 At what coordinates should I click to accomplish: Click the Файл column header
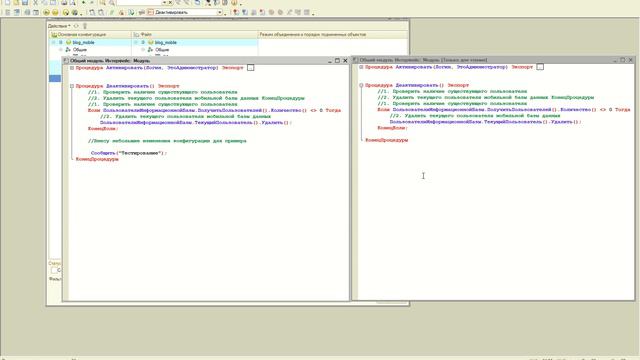click(195, 35)
